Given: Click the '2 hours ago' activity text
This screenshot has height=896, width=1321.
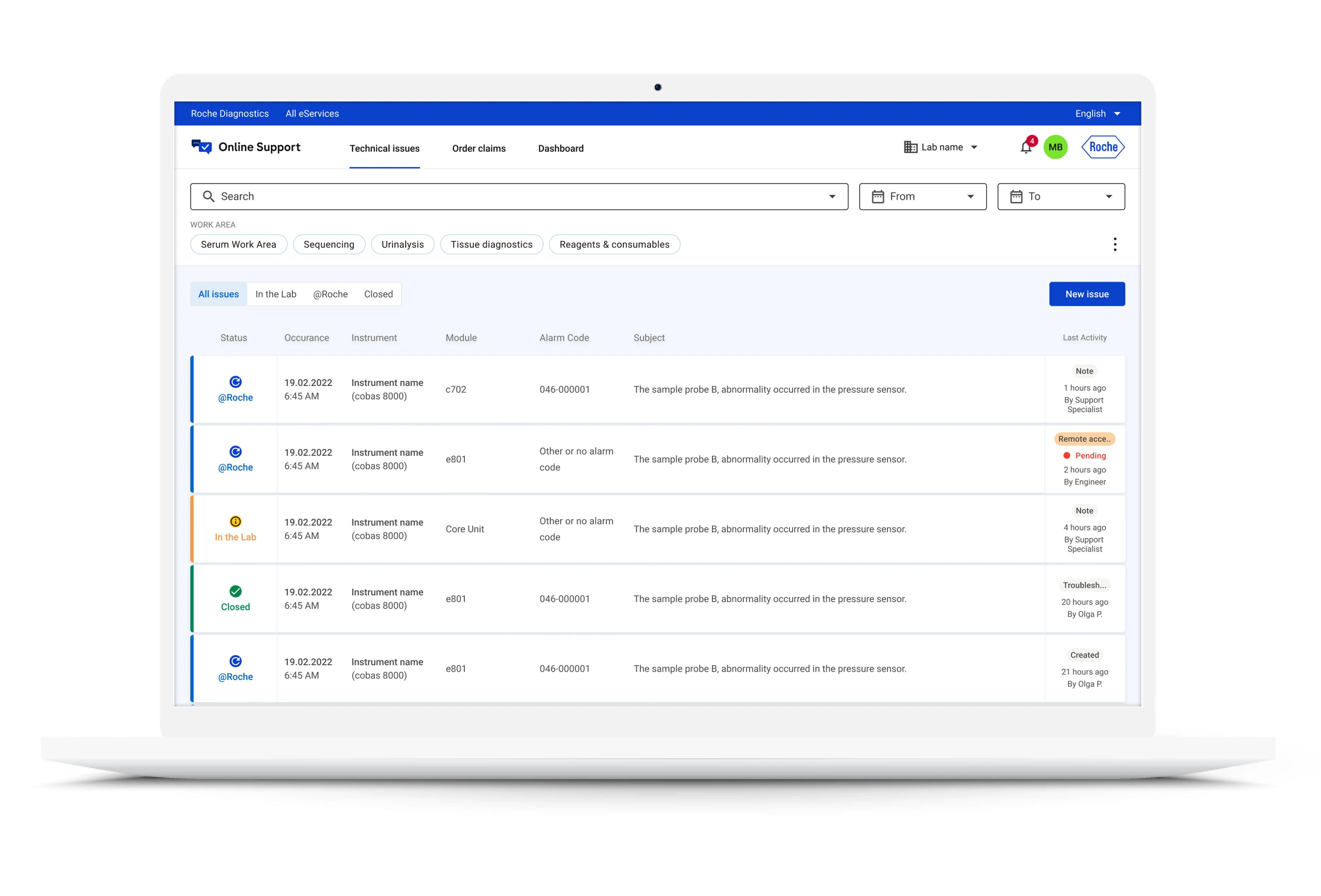Looking at the screenshot, I should coord(1085,470).
